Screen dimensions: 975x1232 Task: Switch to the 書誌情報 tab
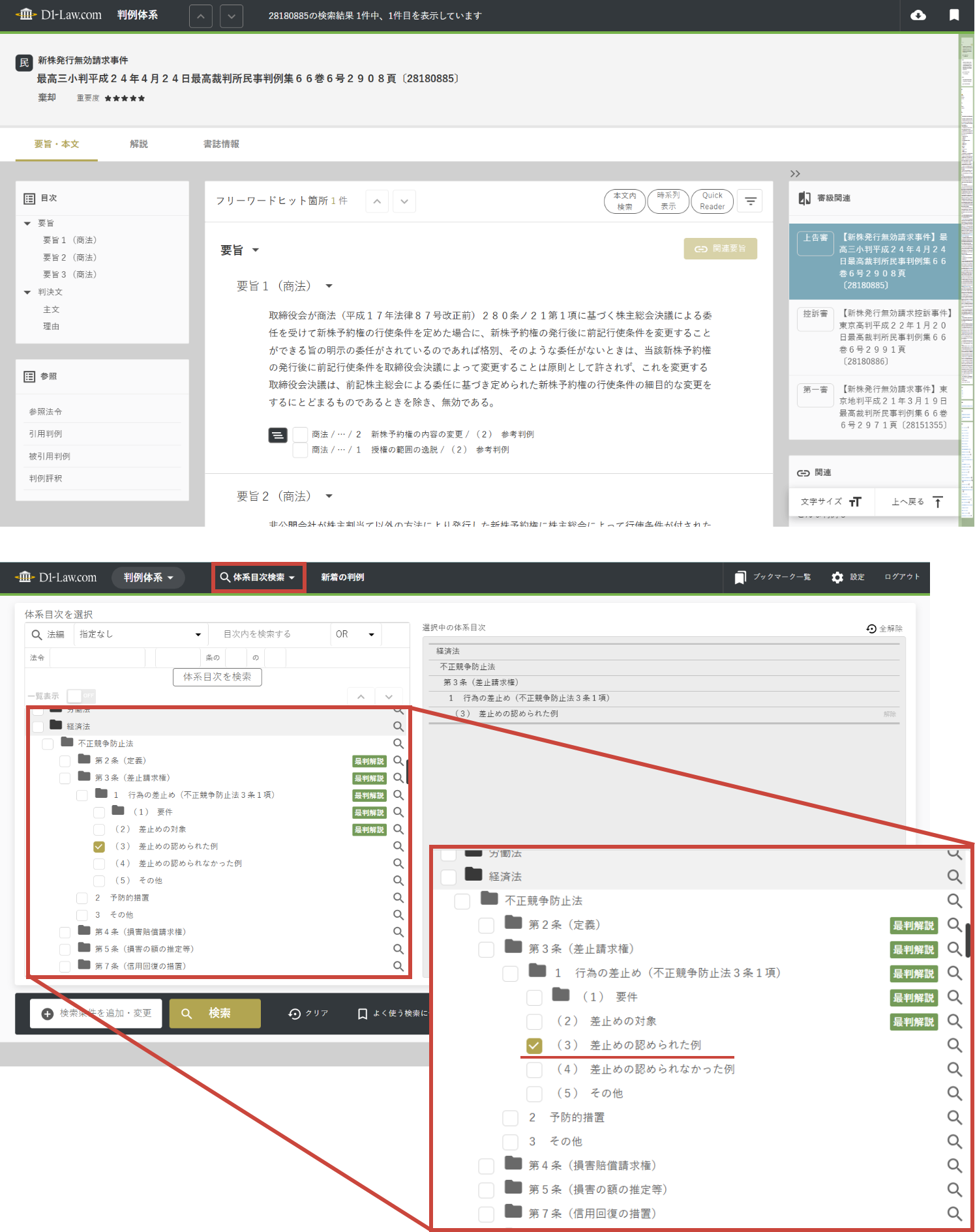point(221,144)
